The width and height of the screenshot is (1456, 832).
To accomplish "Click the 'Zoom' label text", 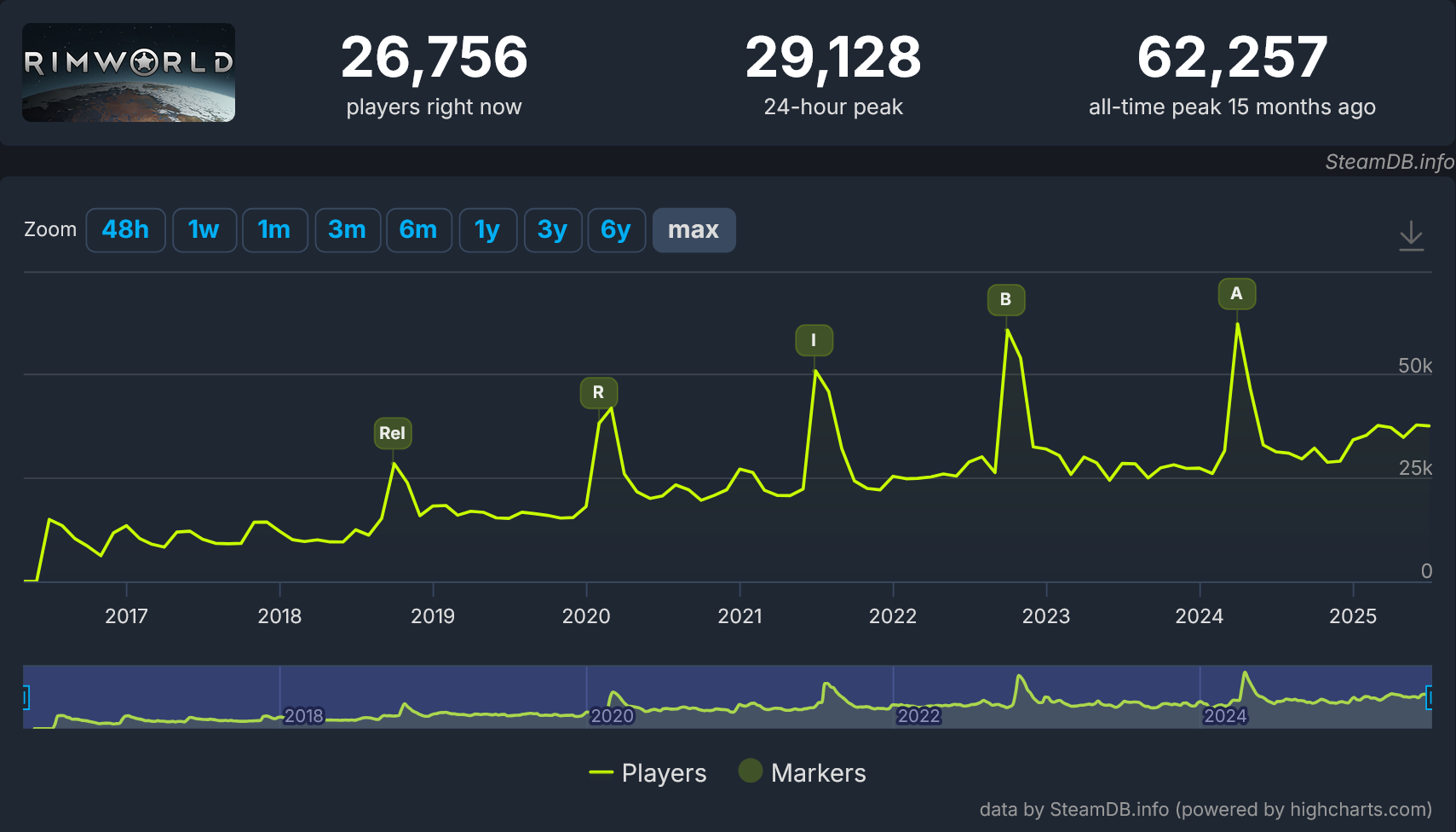I will point(50,229).
